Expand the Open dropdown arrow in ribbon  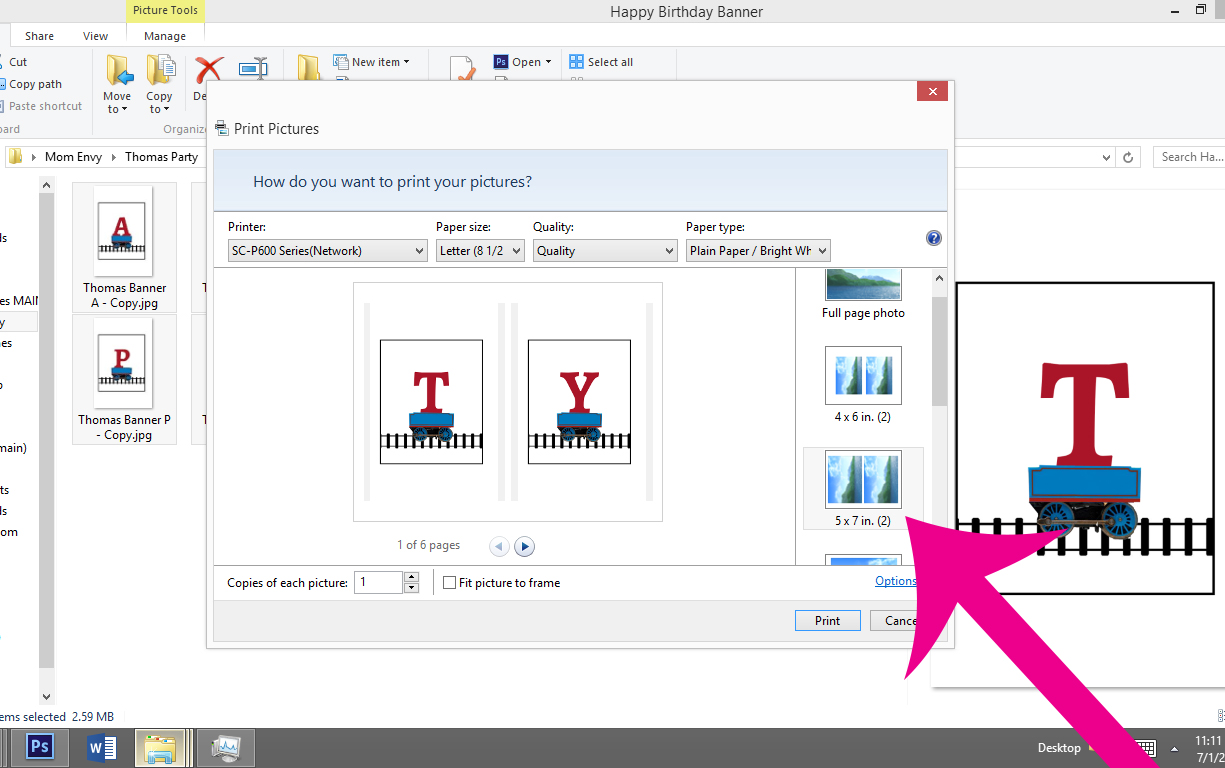[548, 62]
